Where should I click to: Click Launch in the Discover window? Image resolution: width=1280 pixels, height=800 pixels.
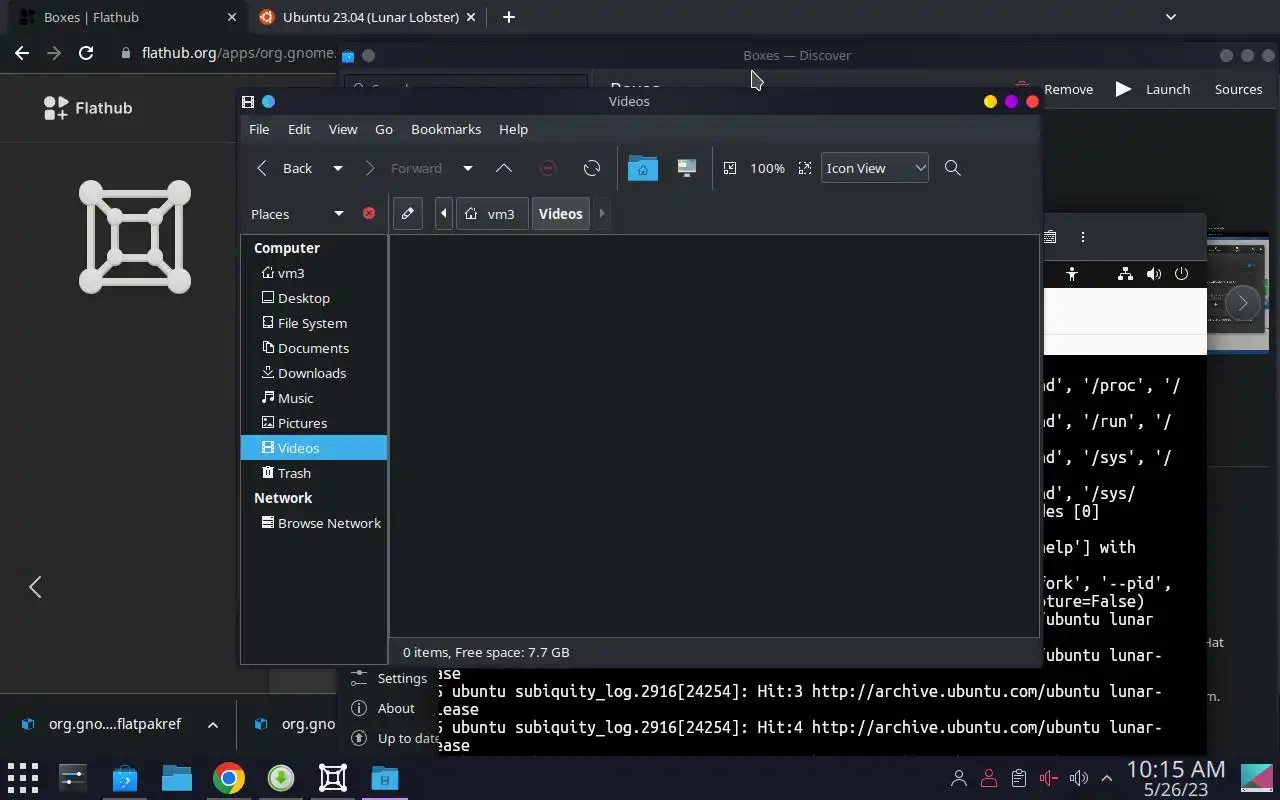click(x=1152, y=89)
